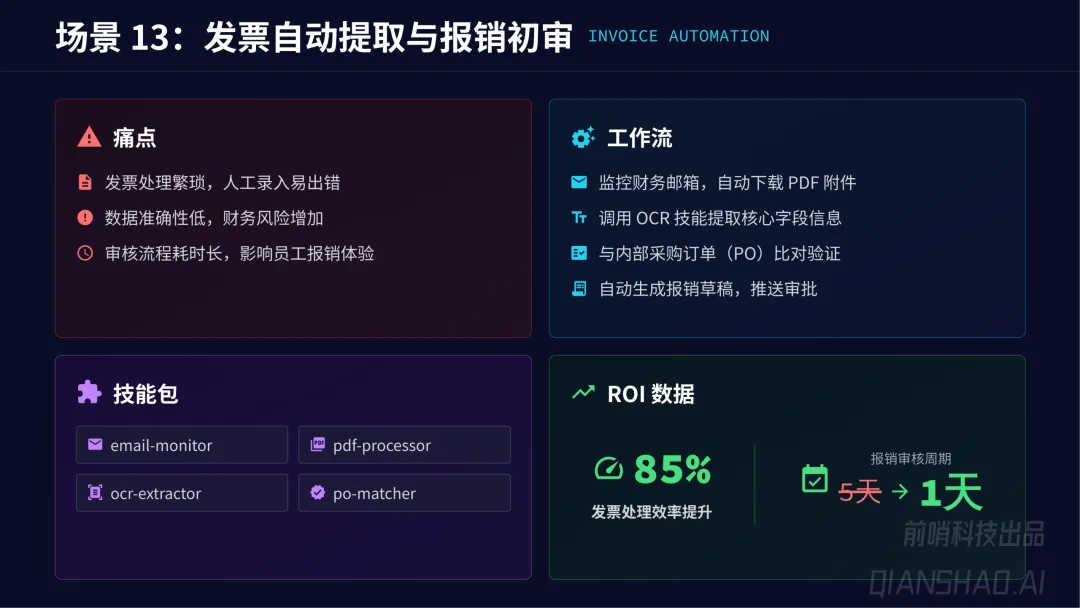1080x608 pixels.
Task: Click the envelope icon for 监控财务邮箱
Action: click(578, 182)
